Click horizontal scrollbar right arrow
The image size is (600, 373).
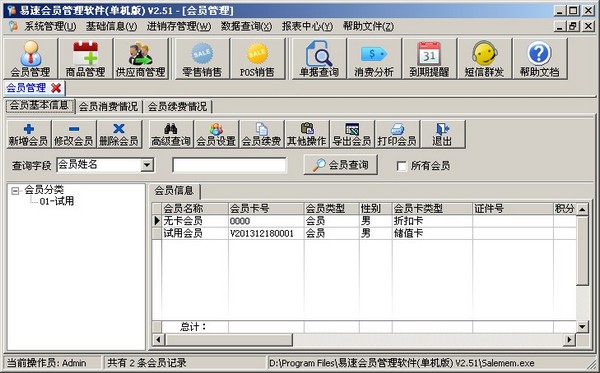[x=570, y=339]
